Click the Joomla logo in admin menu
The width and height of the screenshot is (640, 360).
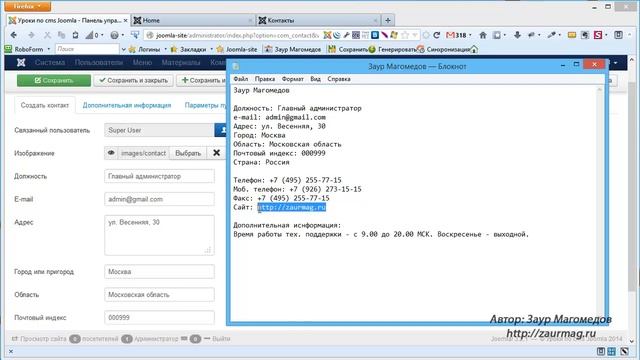coord(21,62)
